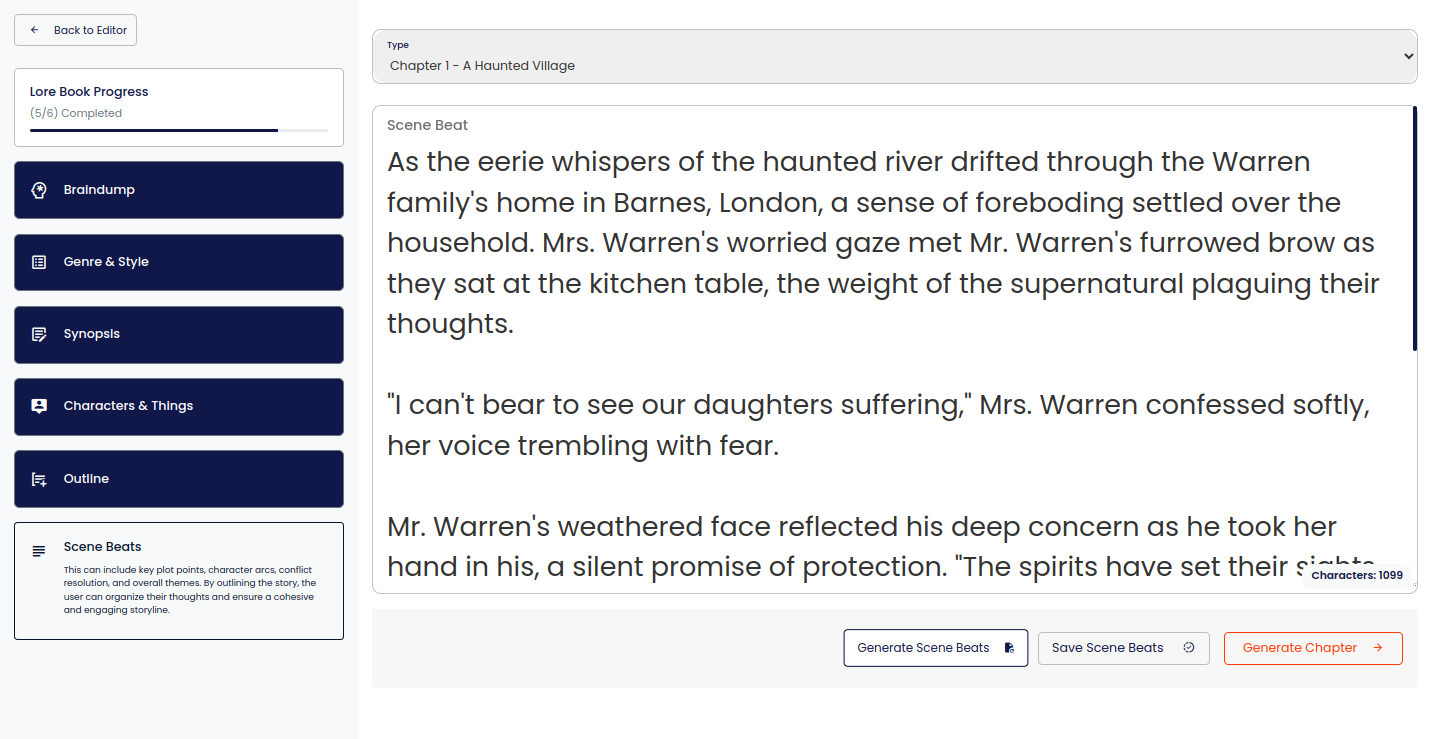Click the Outline list-plus icon

point(39,479)
